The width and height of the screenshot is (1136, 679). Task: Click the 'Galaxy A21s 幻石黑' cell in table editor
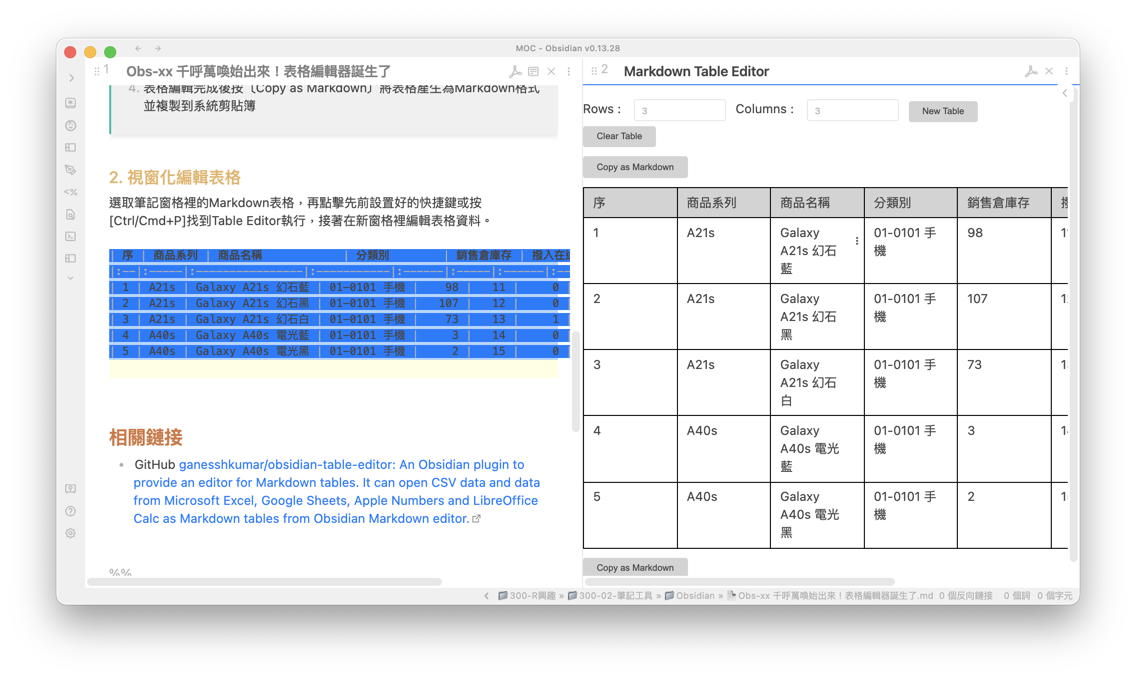pyautogui.click(x=817, y=317)
